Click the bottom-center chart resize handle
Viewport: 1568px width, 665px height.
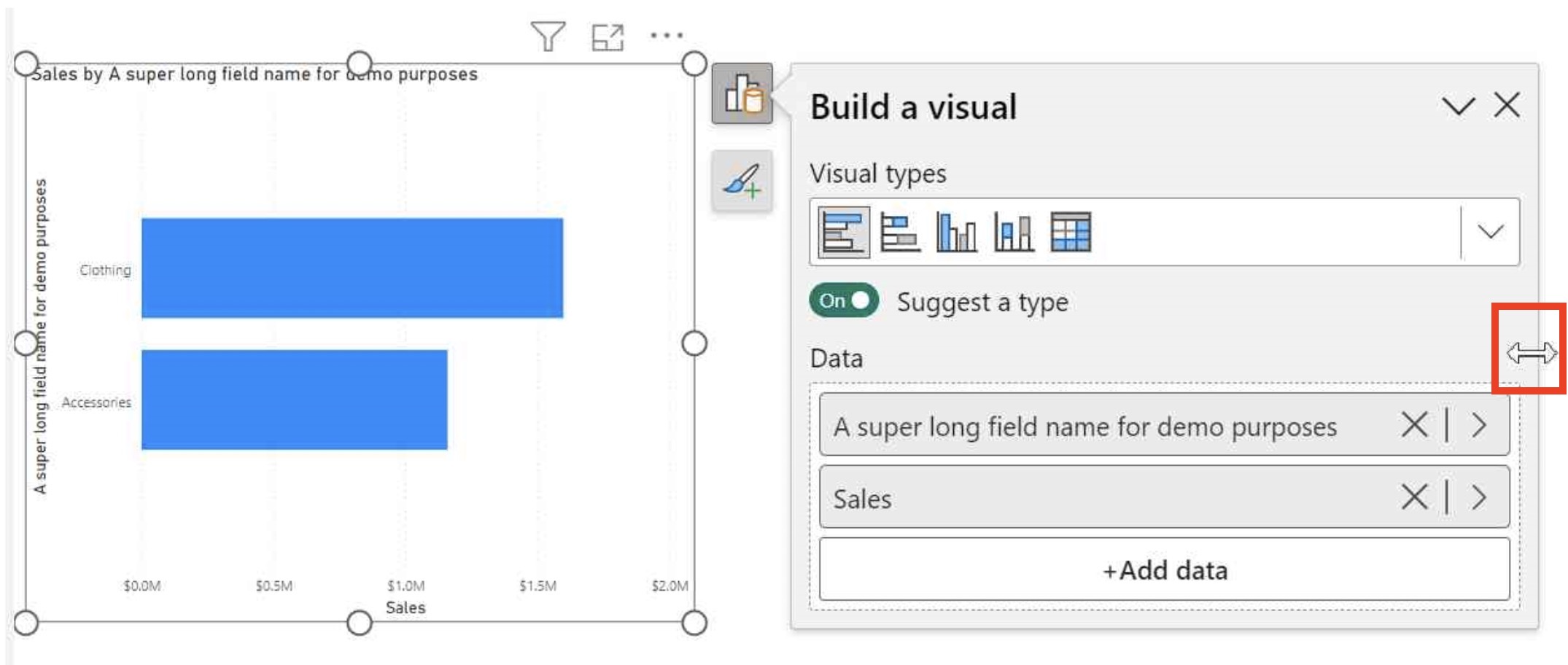tap(359, 623)
